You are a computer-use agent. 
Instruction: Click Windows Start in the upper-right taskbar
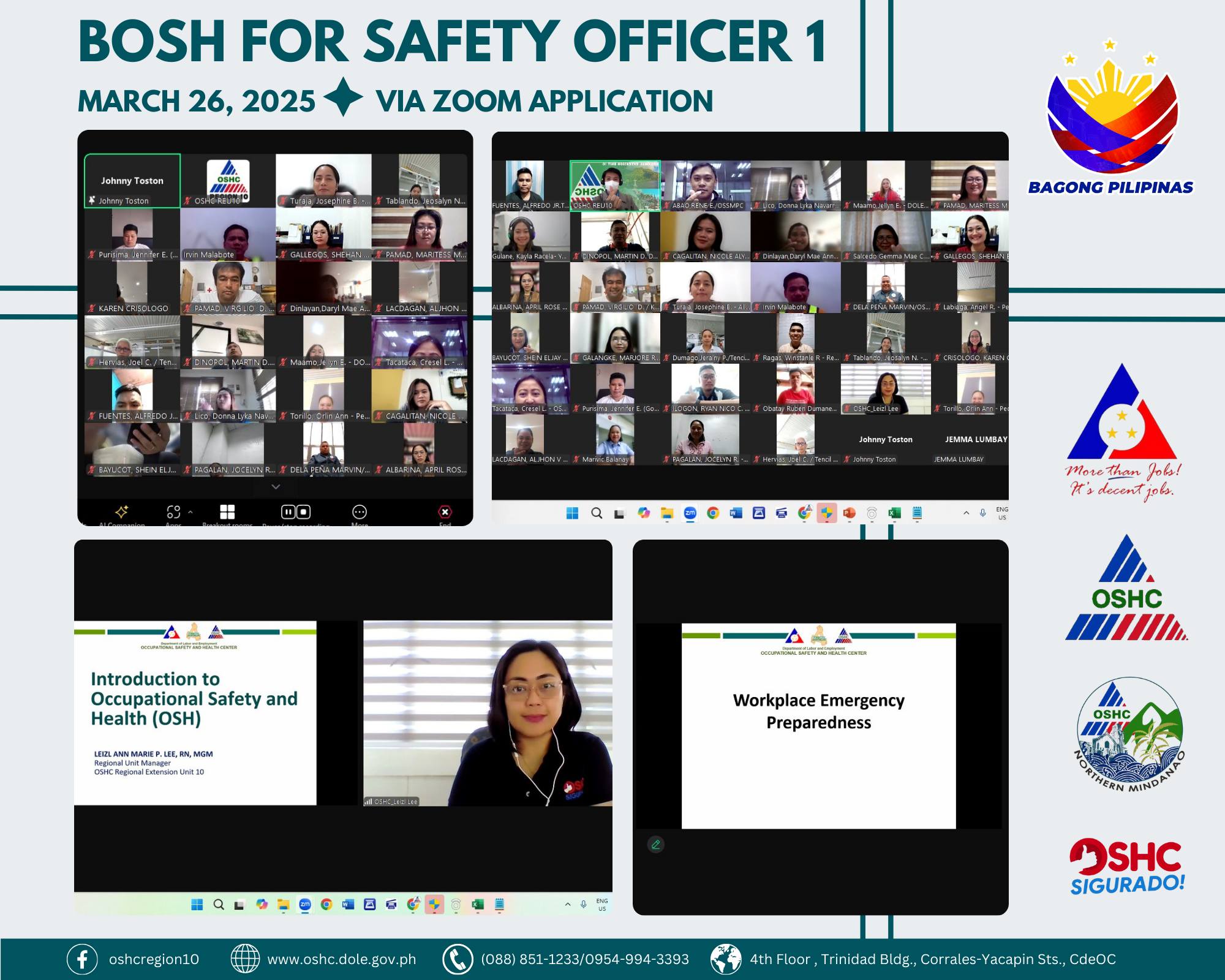coord(573,513)
